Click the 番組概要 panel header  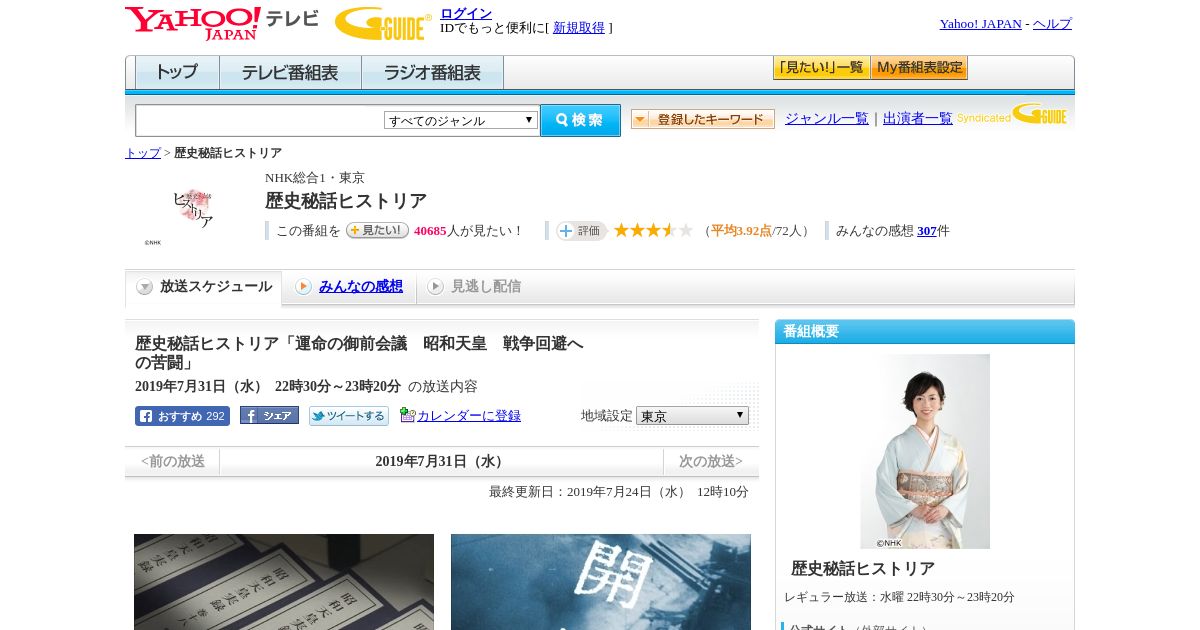(x=925, y=332)
